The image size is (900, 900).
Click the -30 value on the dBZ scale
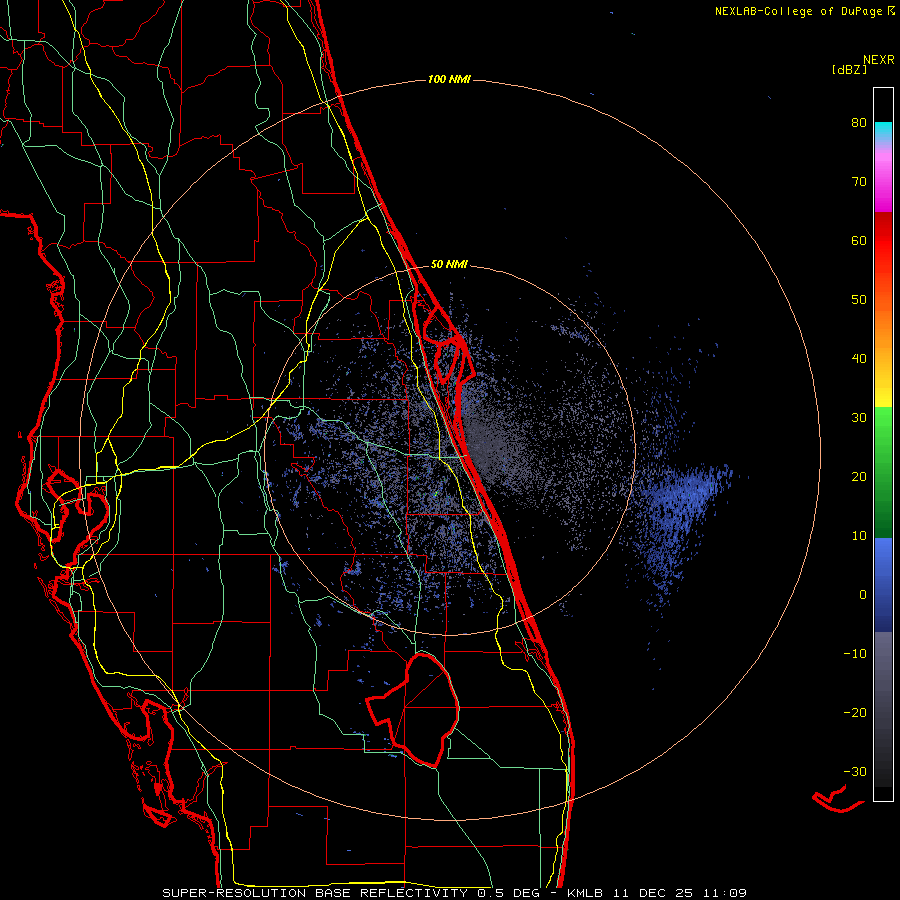tap(855, 771)
